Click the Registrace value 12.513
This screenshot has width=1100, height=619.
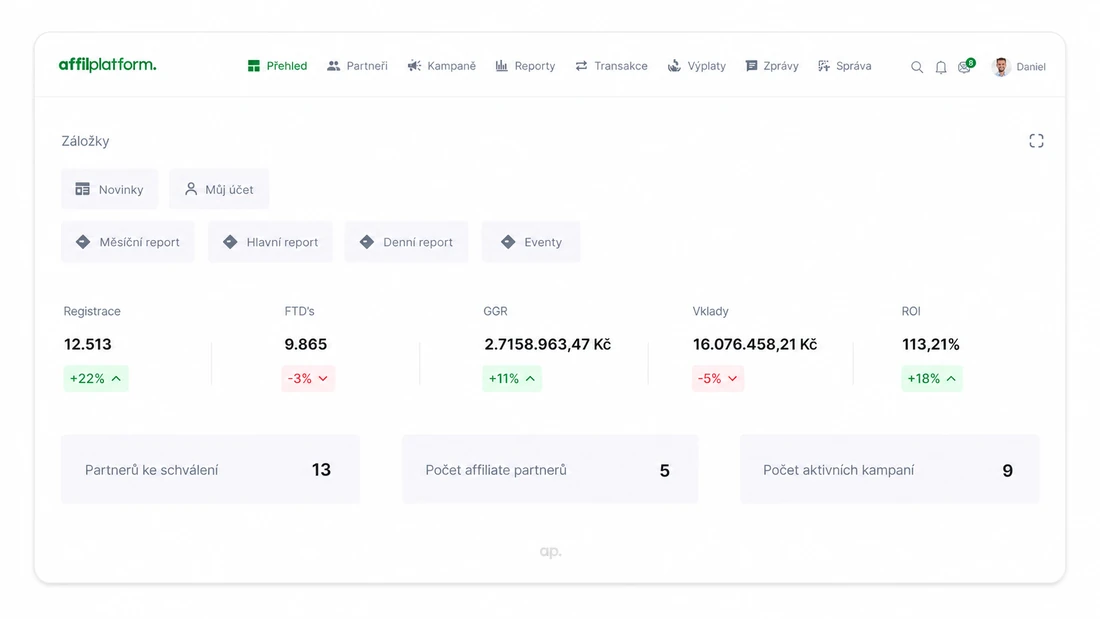point(88,345)
